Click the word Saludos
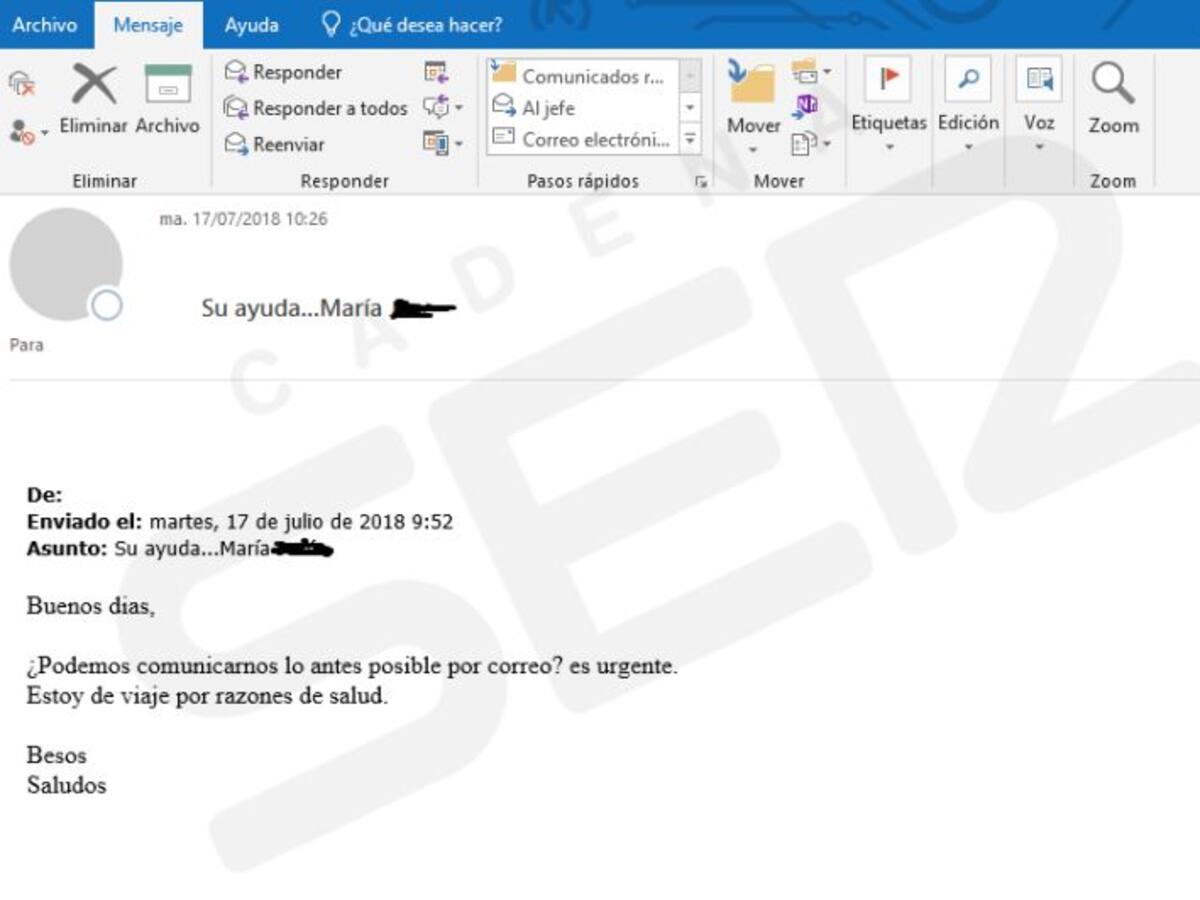 (66, 785)
